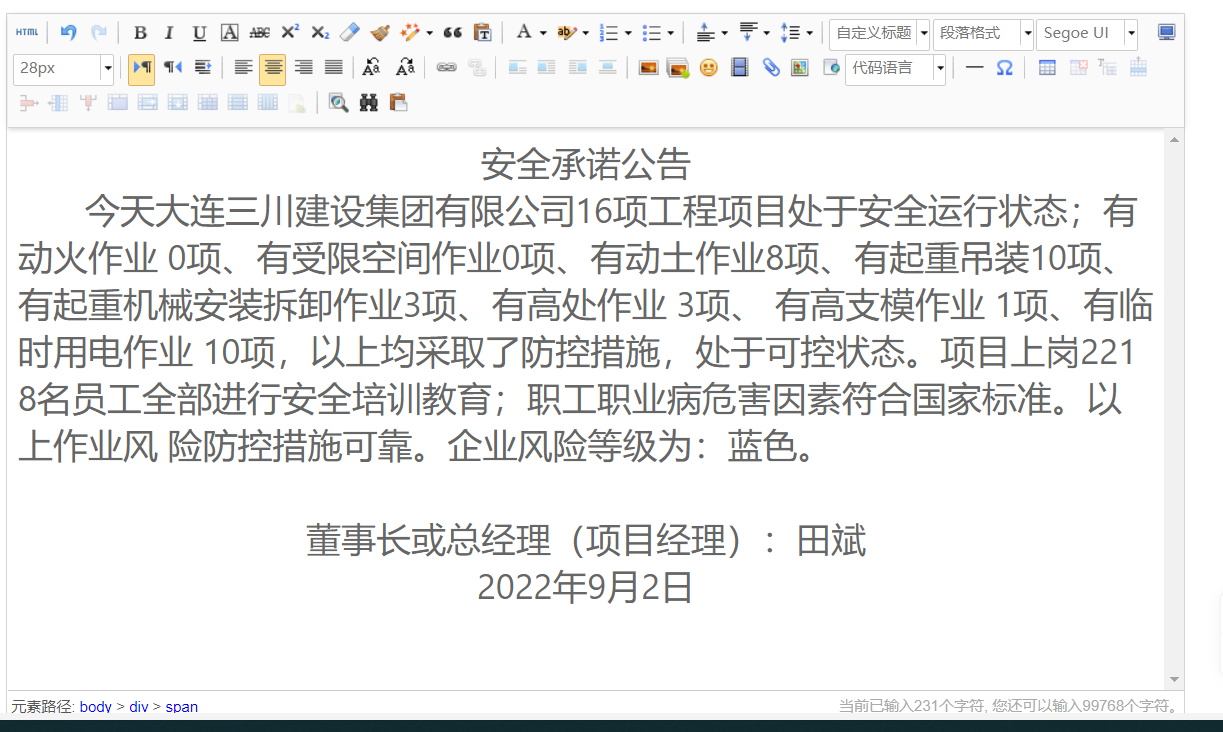Open search and replace binoculars
This screenshot has width=1223, height=732.
click(x=369, y=102)
